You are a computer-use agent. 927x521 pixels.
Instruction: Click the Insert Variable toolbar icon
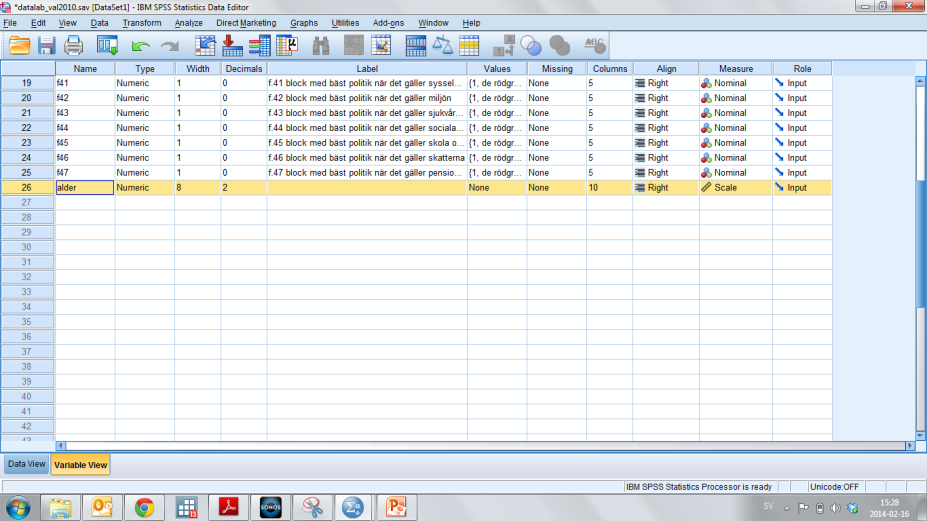pyautogui.click(x=381, y=46)
